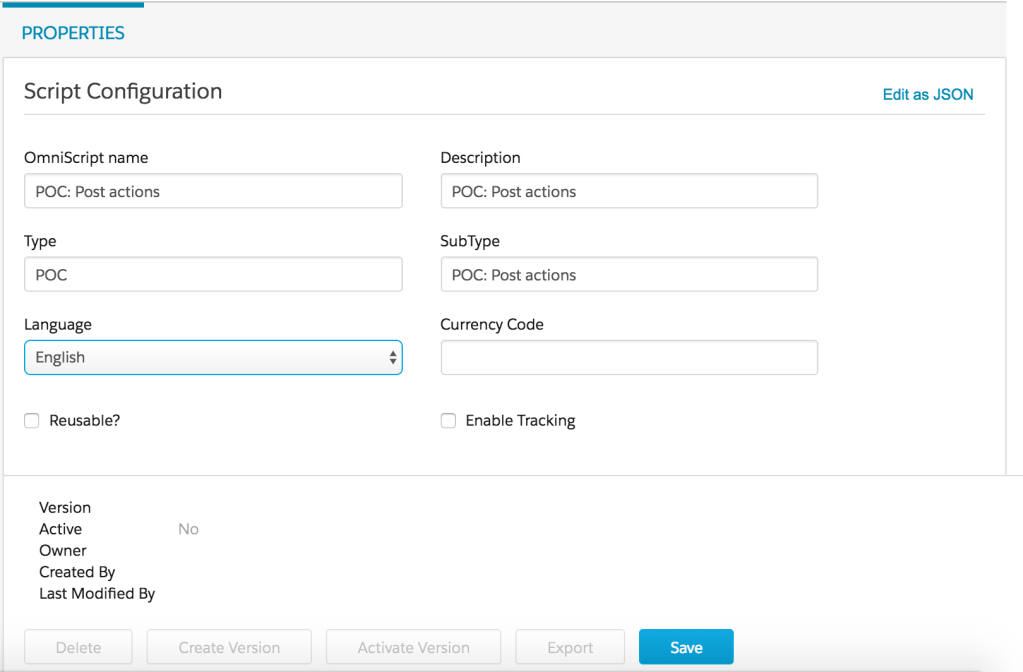Click the "Reusable?" label text
Image resolution: width=1023 pixels, height=672 pixels.
pyautogui.click(x=85, y=421)
